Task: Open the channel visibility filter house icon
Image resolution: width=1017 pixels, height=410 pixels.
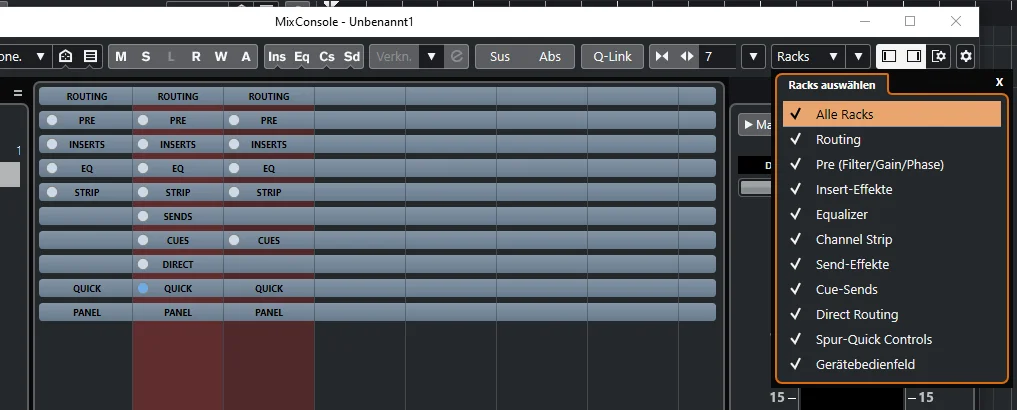Action: point(66,56)
